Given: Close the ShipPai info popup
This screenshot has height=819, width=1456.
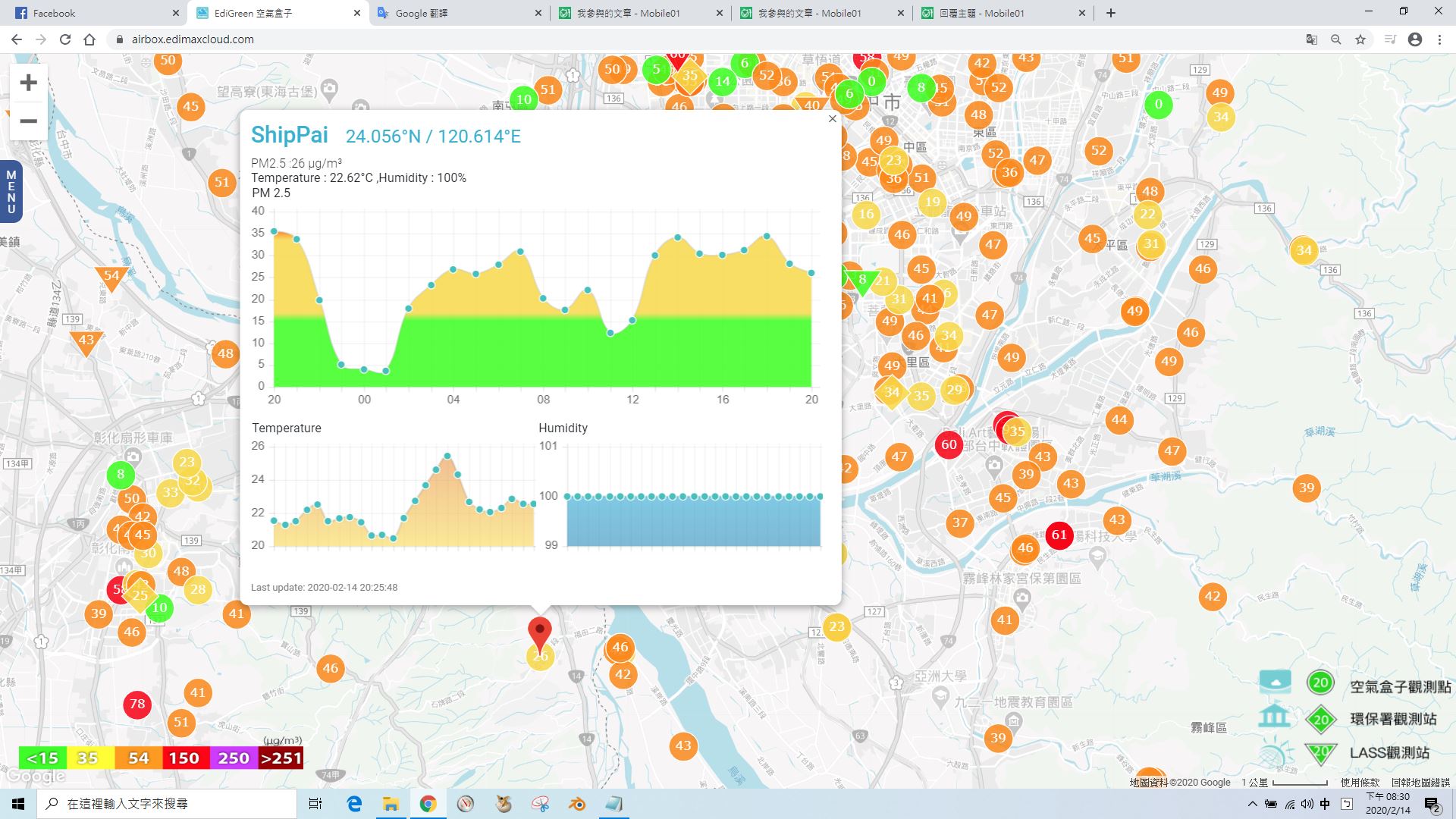Looking at the screenshot, I should (833, 119).
